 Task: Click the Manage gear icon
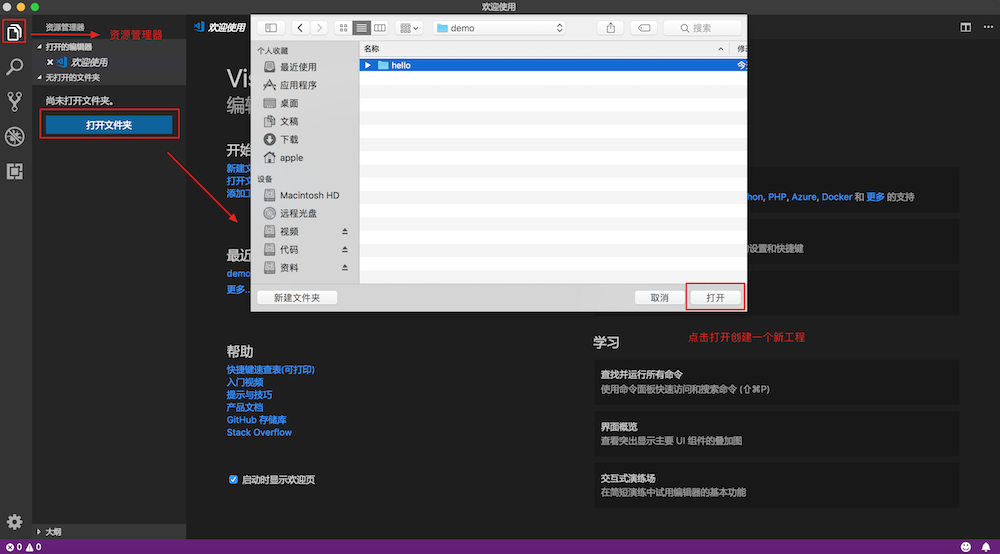click(x=15, y=522)
